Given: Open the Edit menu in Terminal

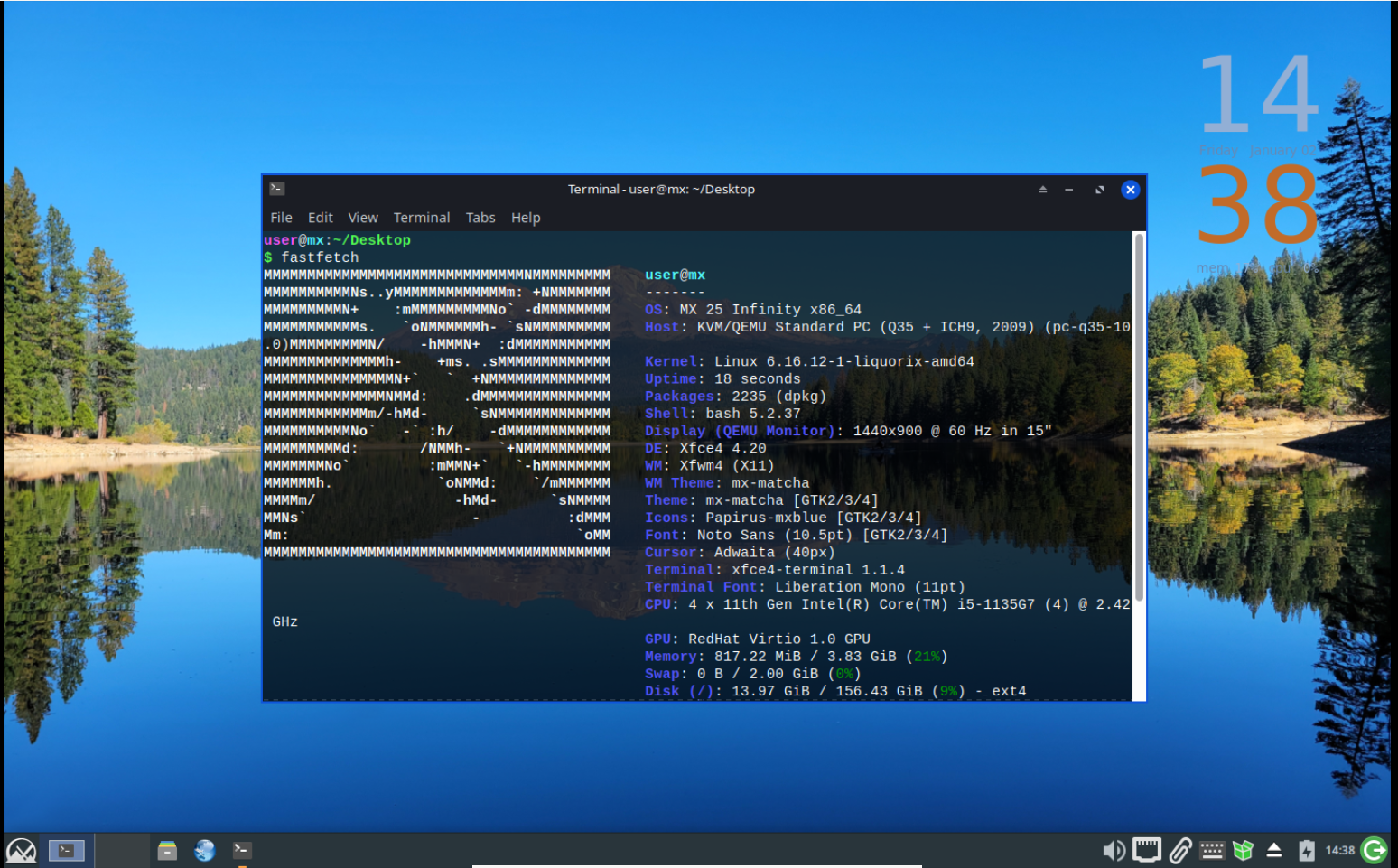Looking at the screenshot, I should [x=321, y=218].
